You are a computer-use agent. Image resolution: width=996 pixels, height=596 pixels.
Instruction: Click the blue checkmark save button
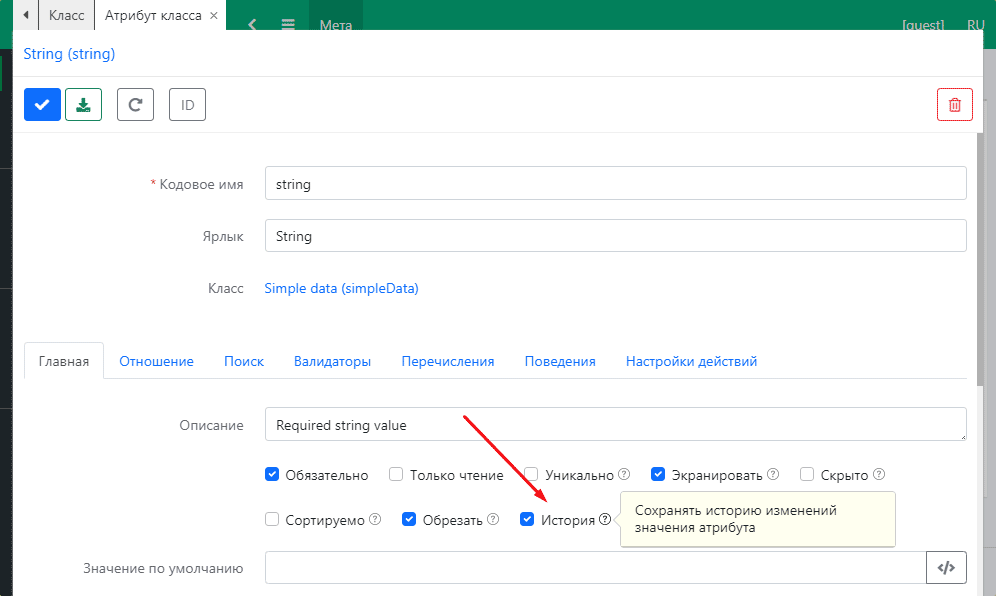43,105
